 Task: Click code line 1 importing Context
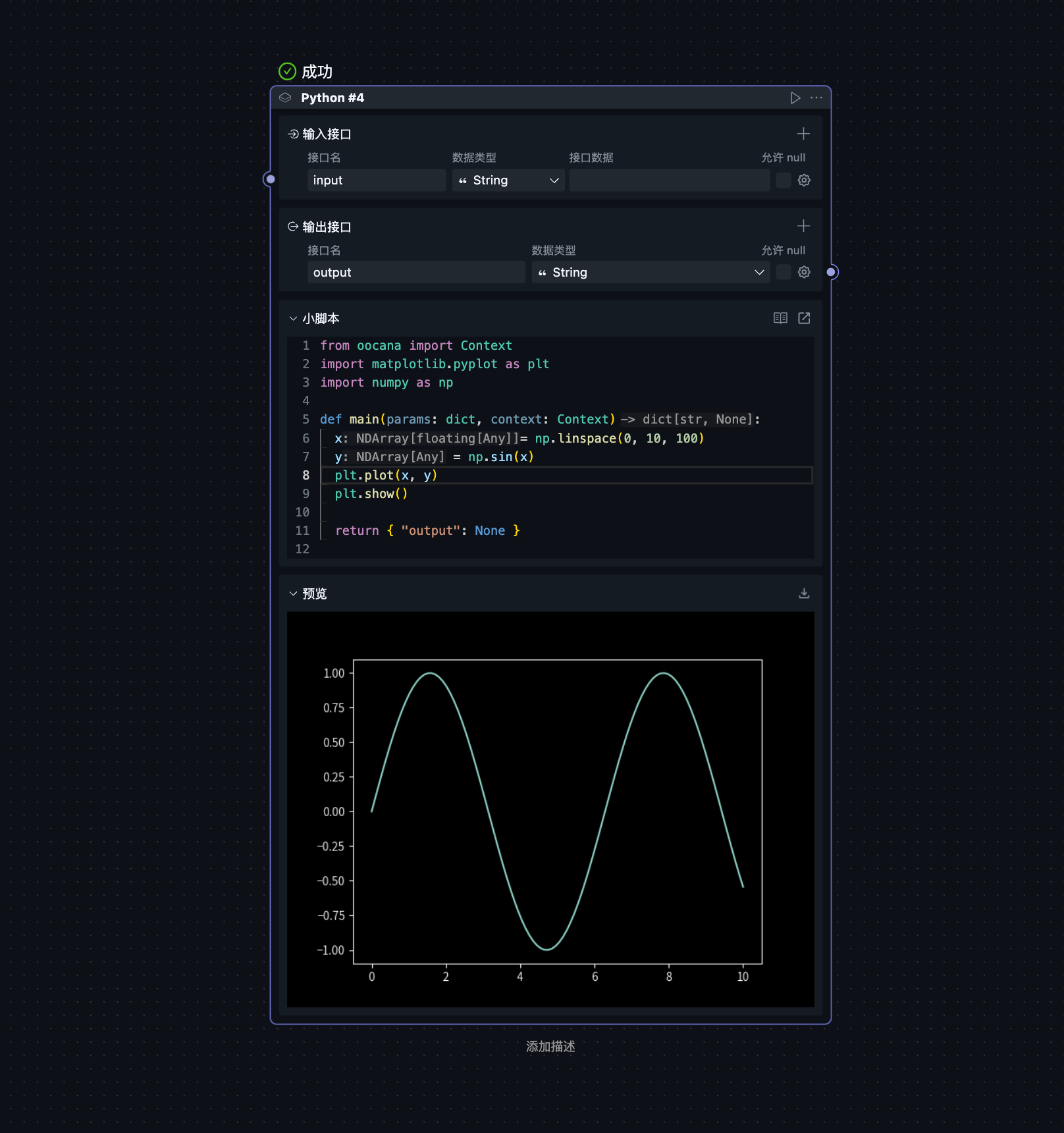tap(416, 346)
